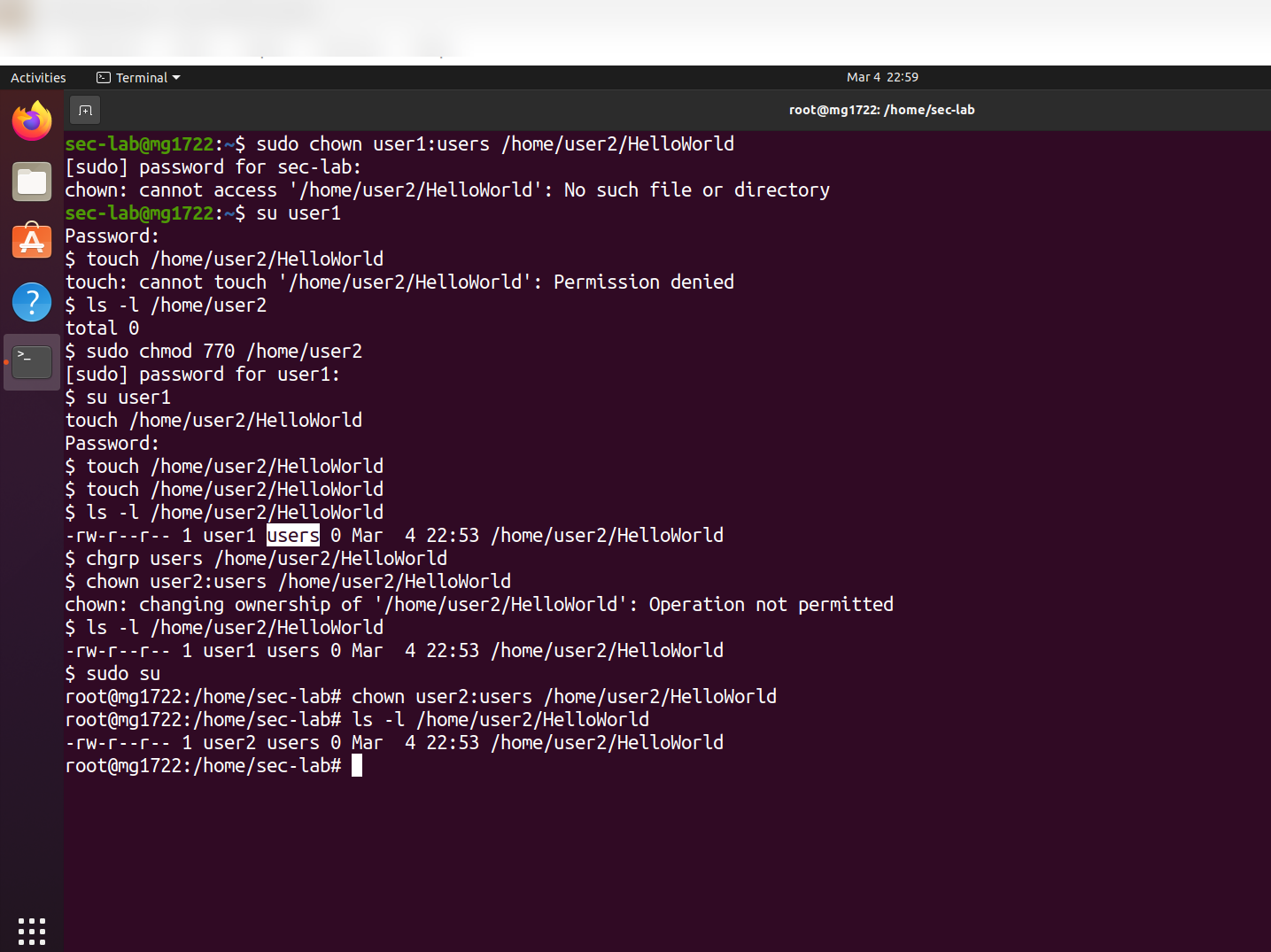This screenshot has height=952, width=1271.
Task: Show Applications grid button
Action: (x=32, y=931)
